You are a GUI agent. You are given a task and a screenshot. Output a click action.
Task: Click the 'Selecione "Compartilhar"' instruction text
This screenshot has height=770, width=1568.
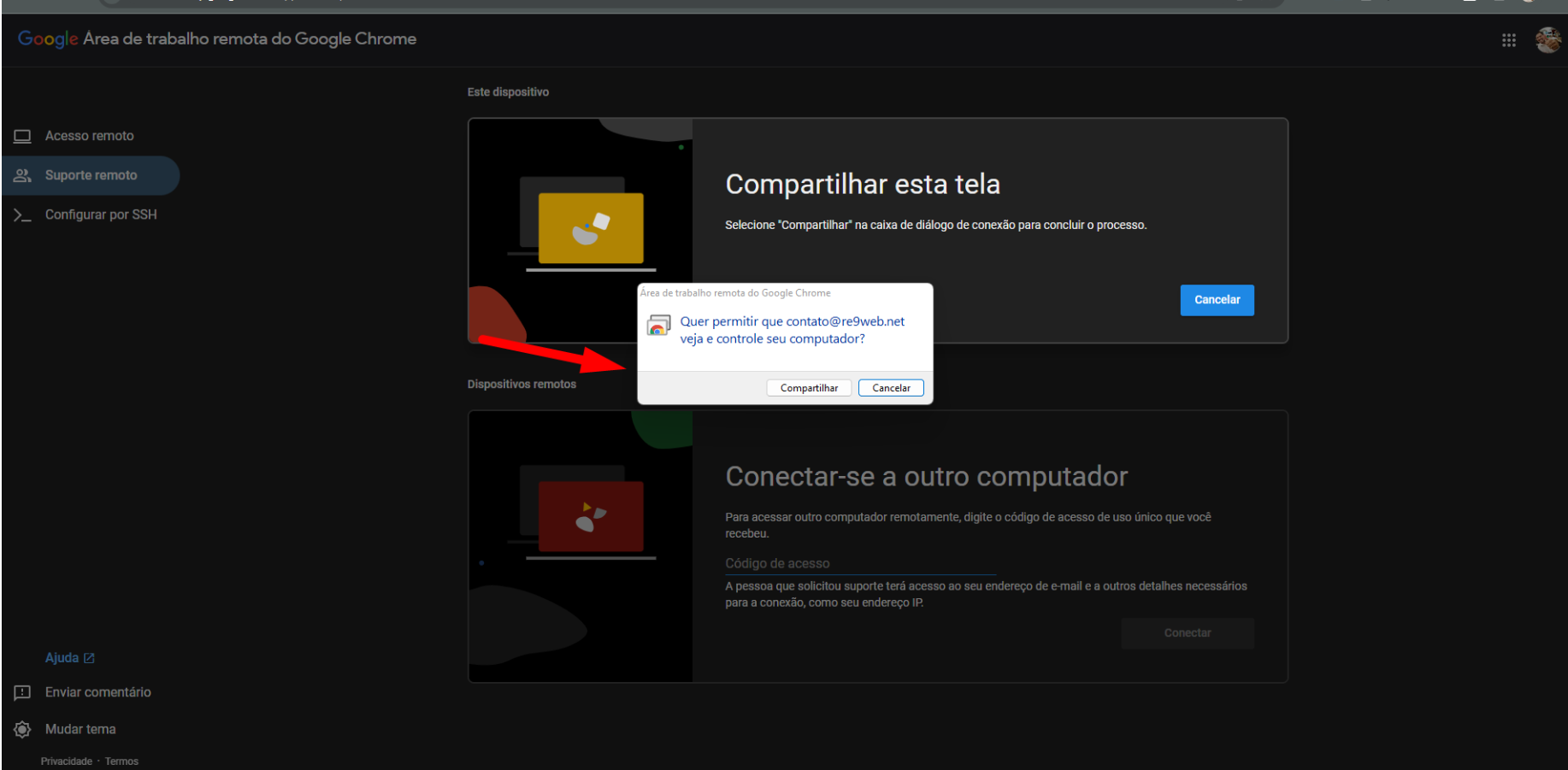(936, 225)
